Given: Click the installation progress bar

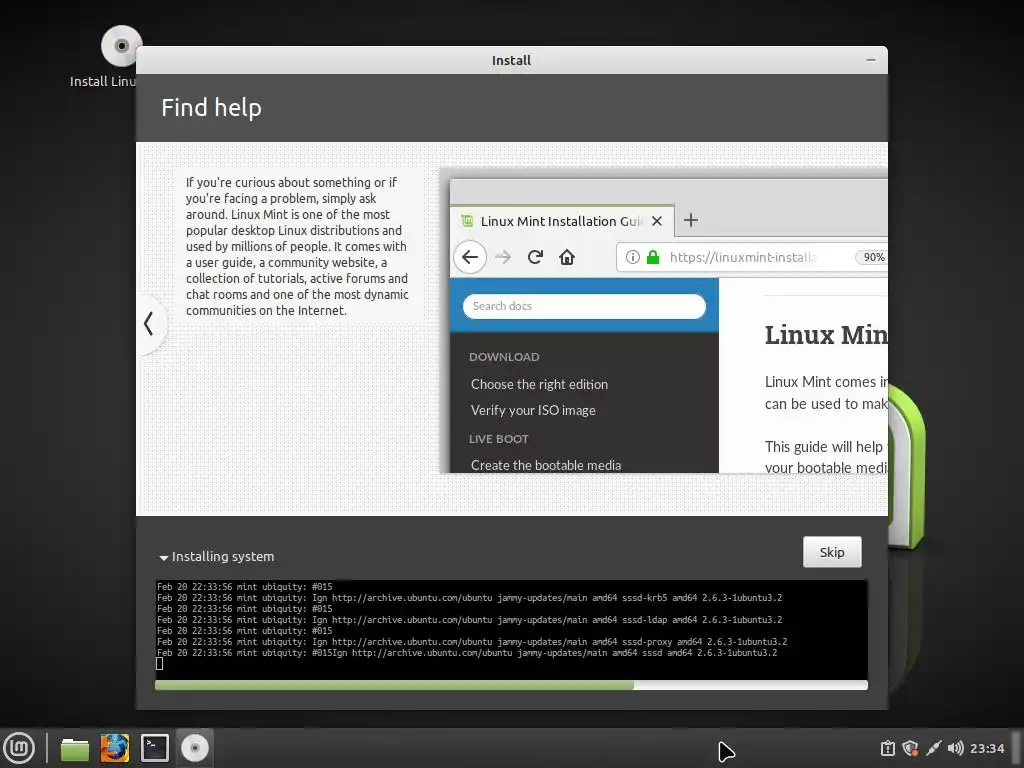Looking at the screenshot, I should point(511,685).
